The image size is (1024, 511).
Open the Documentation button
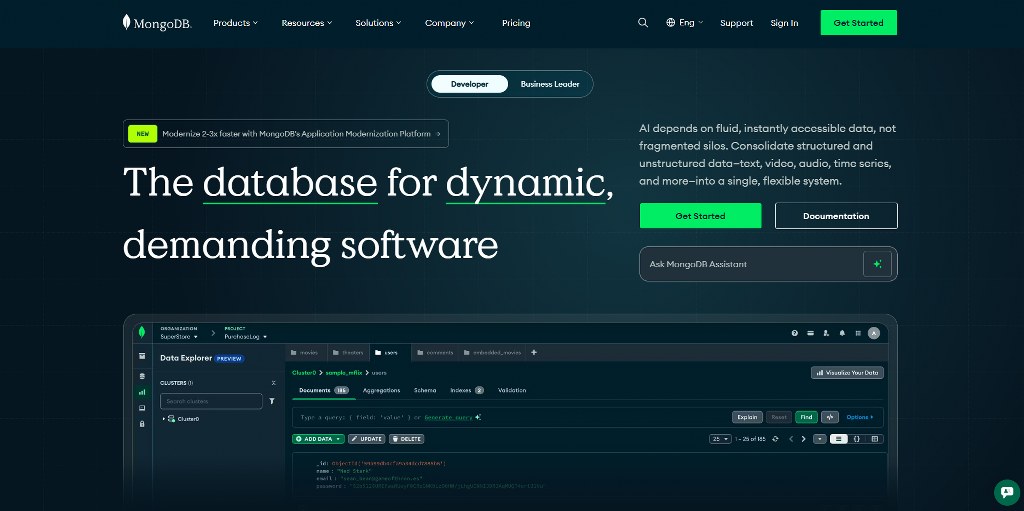click(x=836, y=216)
